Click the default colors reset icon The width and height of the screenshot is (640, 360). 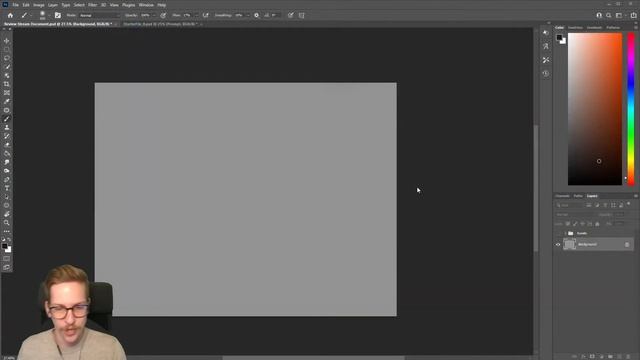tap(4, 240)
